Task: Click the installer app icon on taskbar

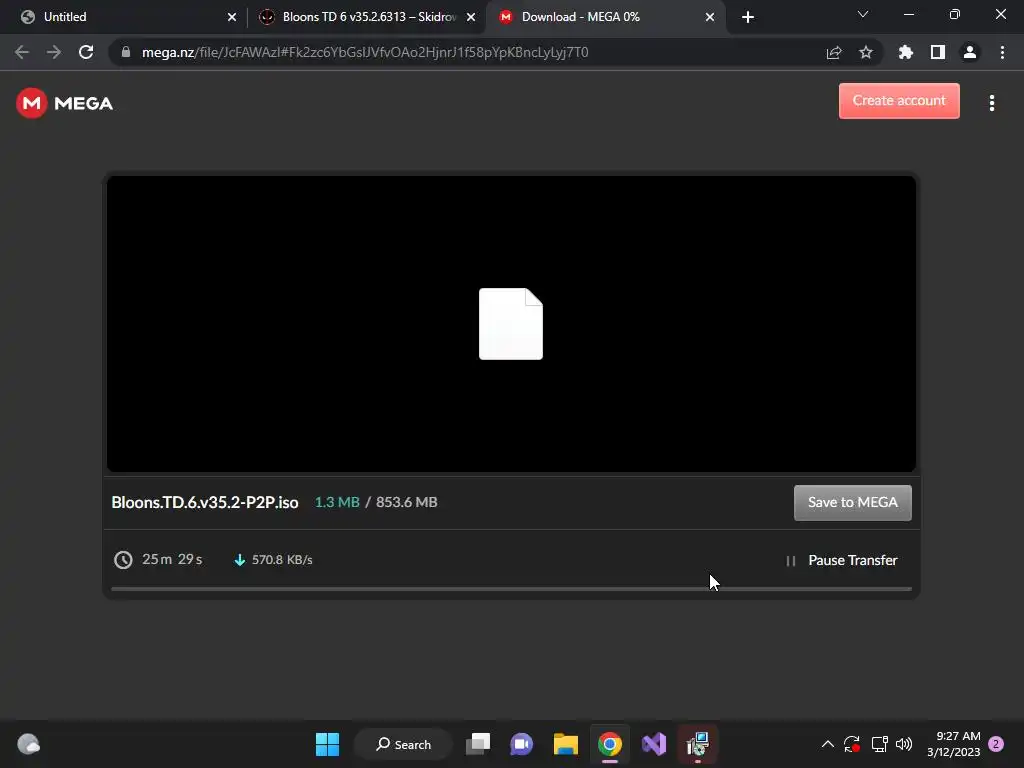Action: (697, 744)
